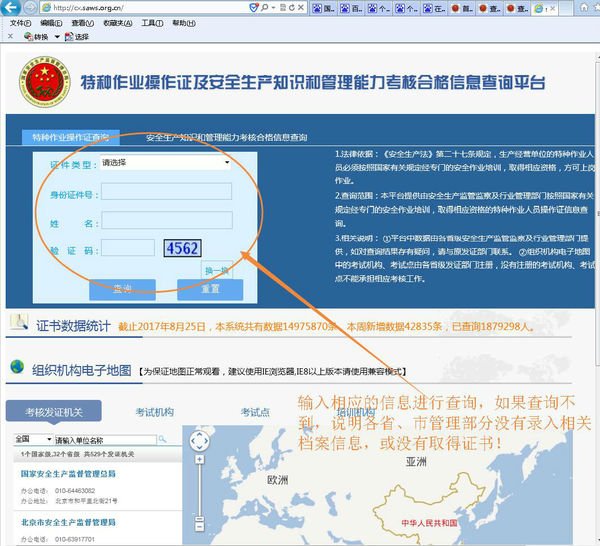Switch to the first Baidu paw tab

(x=323, y=8)
